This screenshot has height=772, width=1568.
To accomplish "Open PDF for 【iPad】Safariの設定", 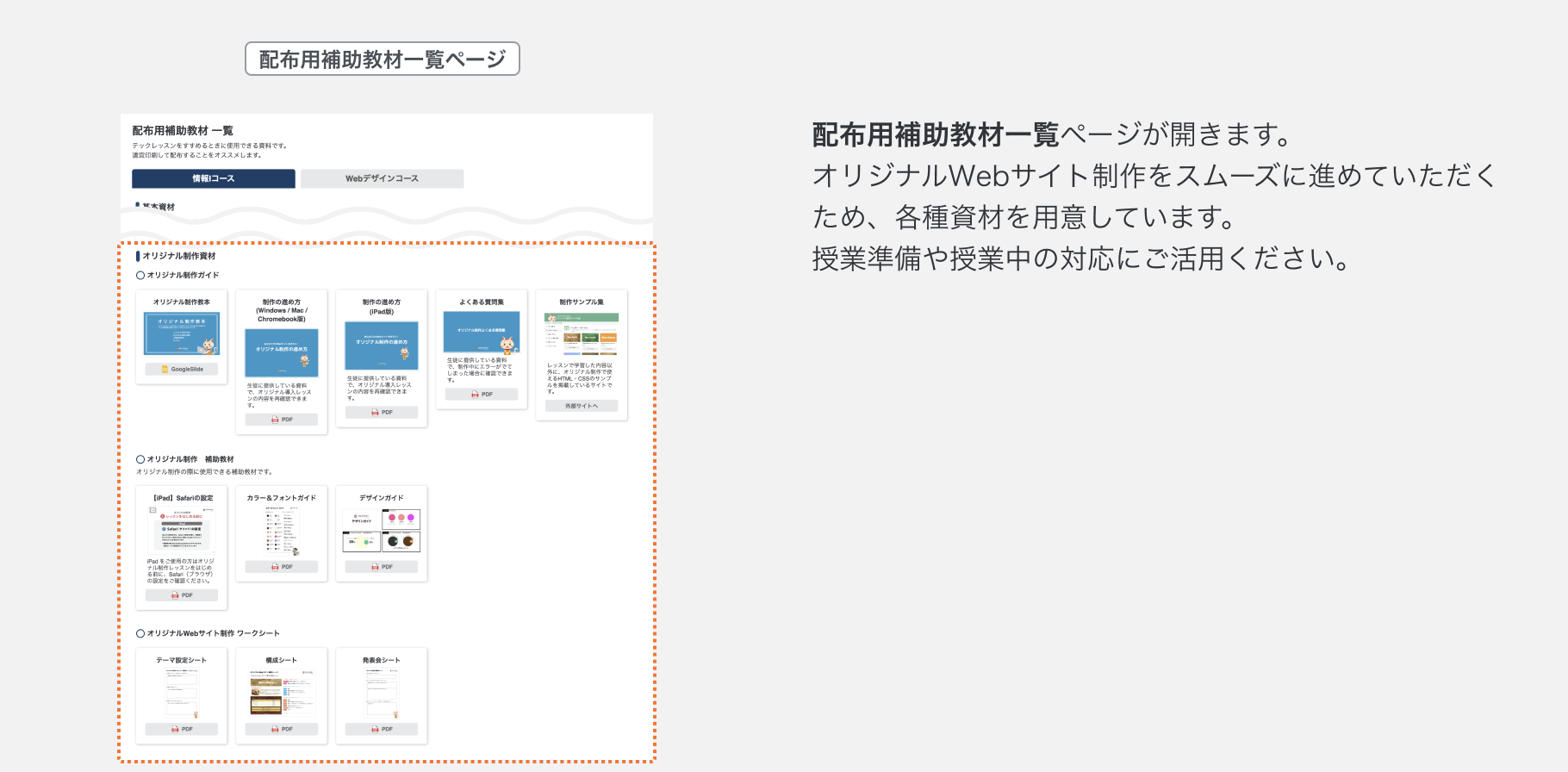I will tap(182, 595).
